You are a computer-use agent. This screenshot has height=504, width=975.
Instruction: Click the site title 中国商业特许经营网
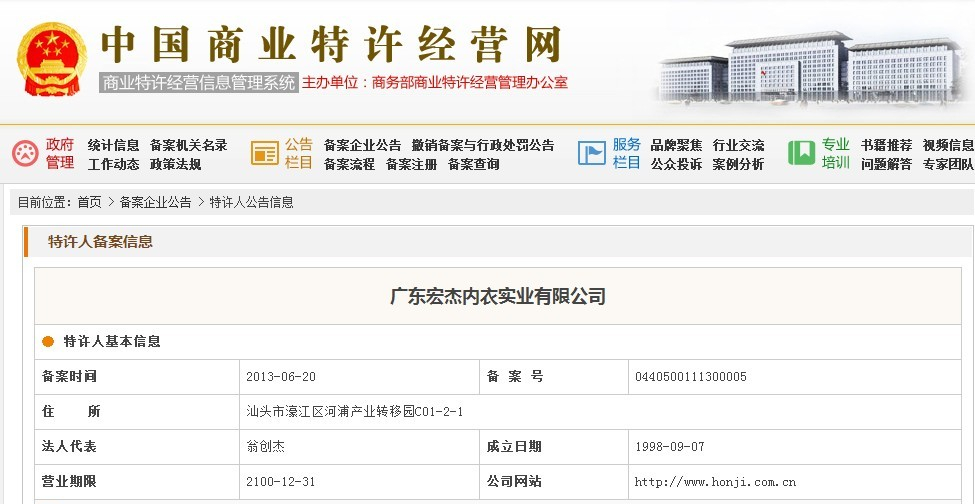[x=331, y=45]
